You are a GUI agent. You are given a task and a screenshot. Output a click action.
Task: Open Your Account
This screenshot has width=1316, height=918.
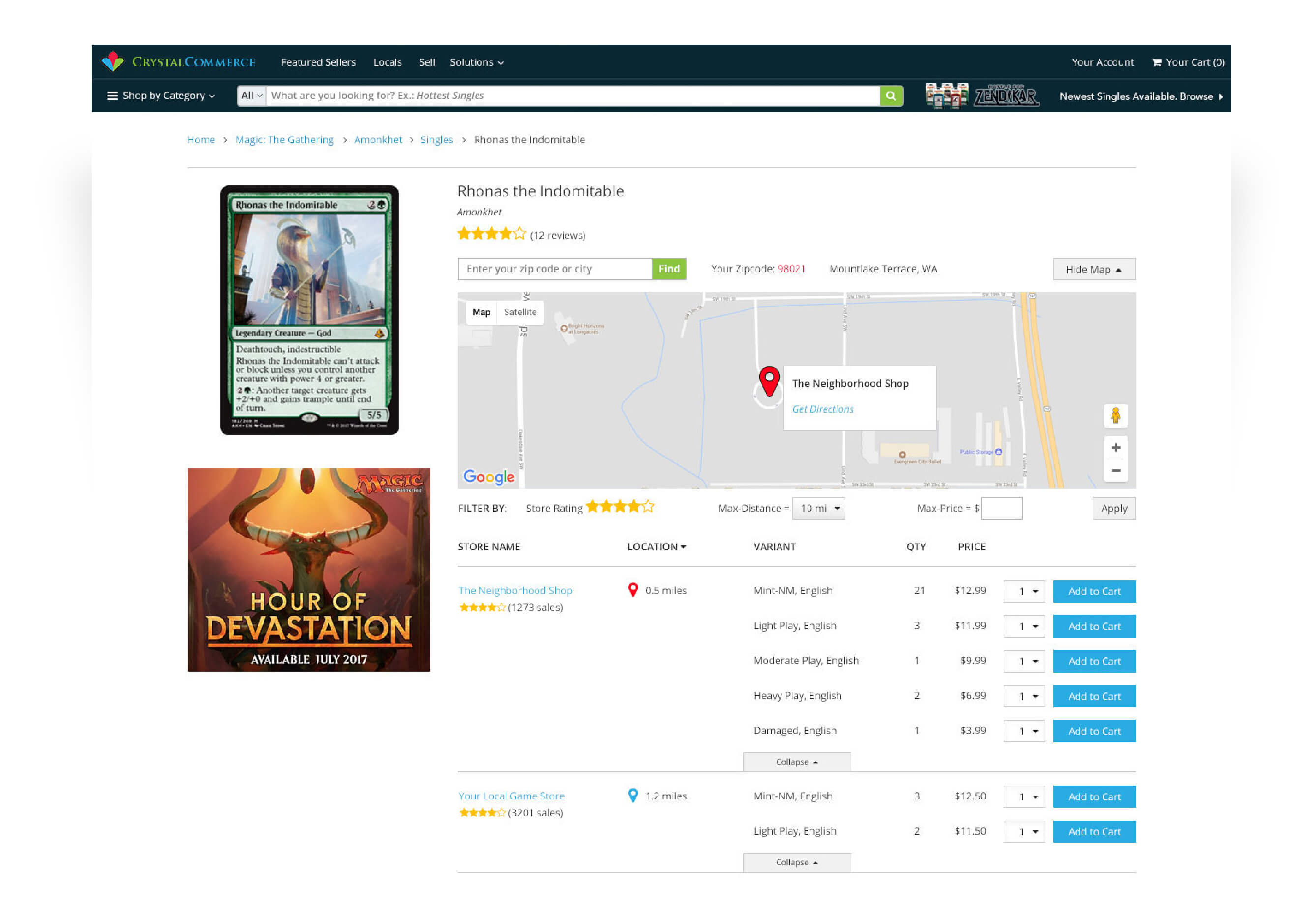(1102, 62)
